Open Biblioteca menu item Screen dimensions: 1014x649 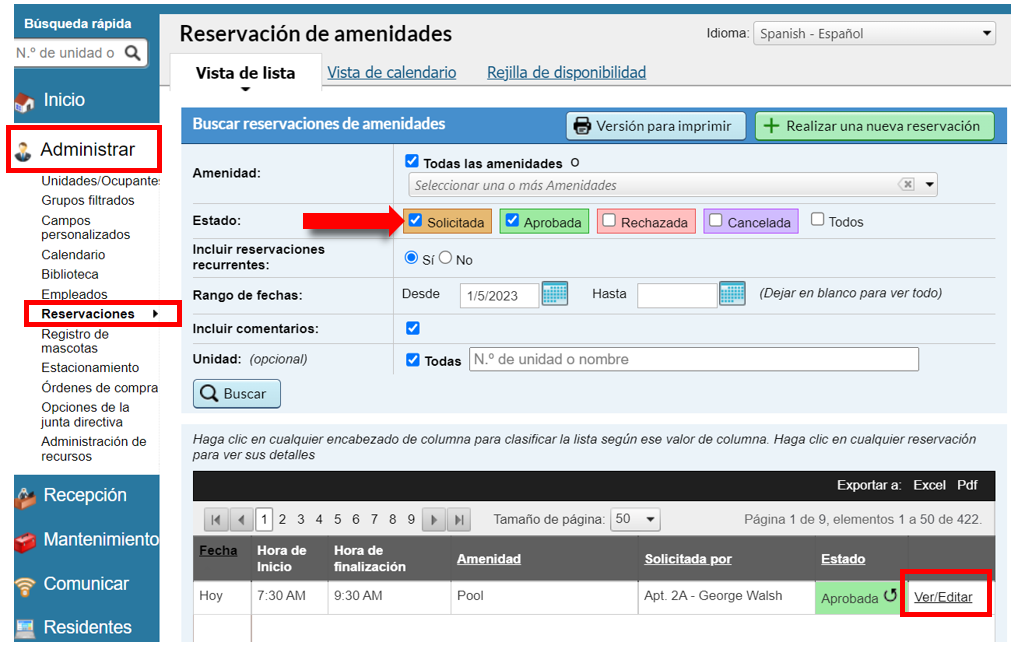click(x=70, y=274)
